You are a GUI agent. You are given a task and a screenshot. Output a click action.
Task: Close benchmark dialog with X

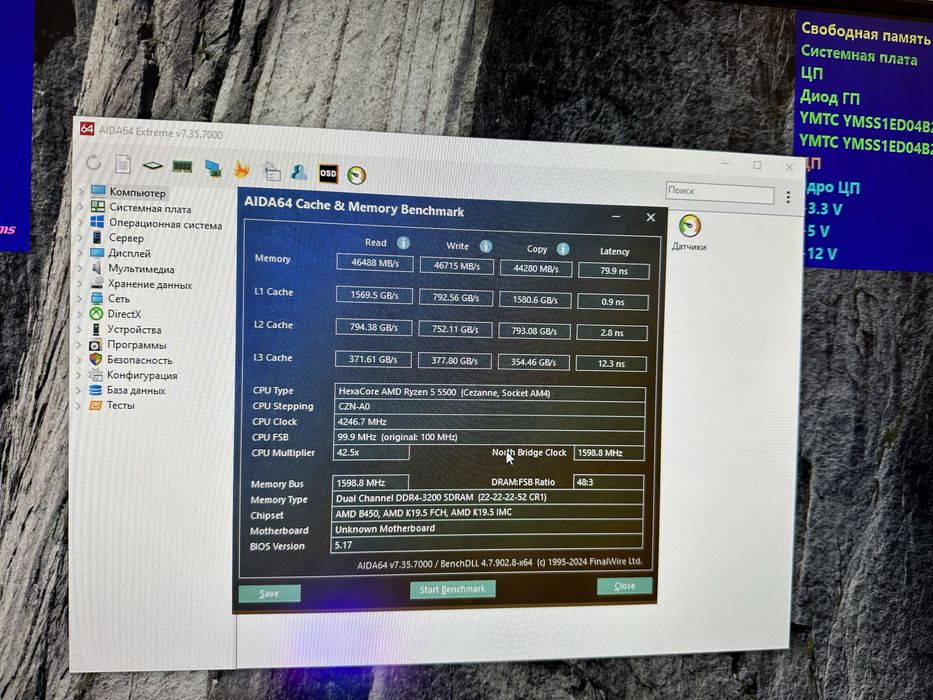tap(650, 218)
